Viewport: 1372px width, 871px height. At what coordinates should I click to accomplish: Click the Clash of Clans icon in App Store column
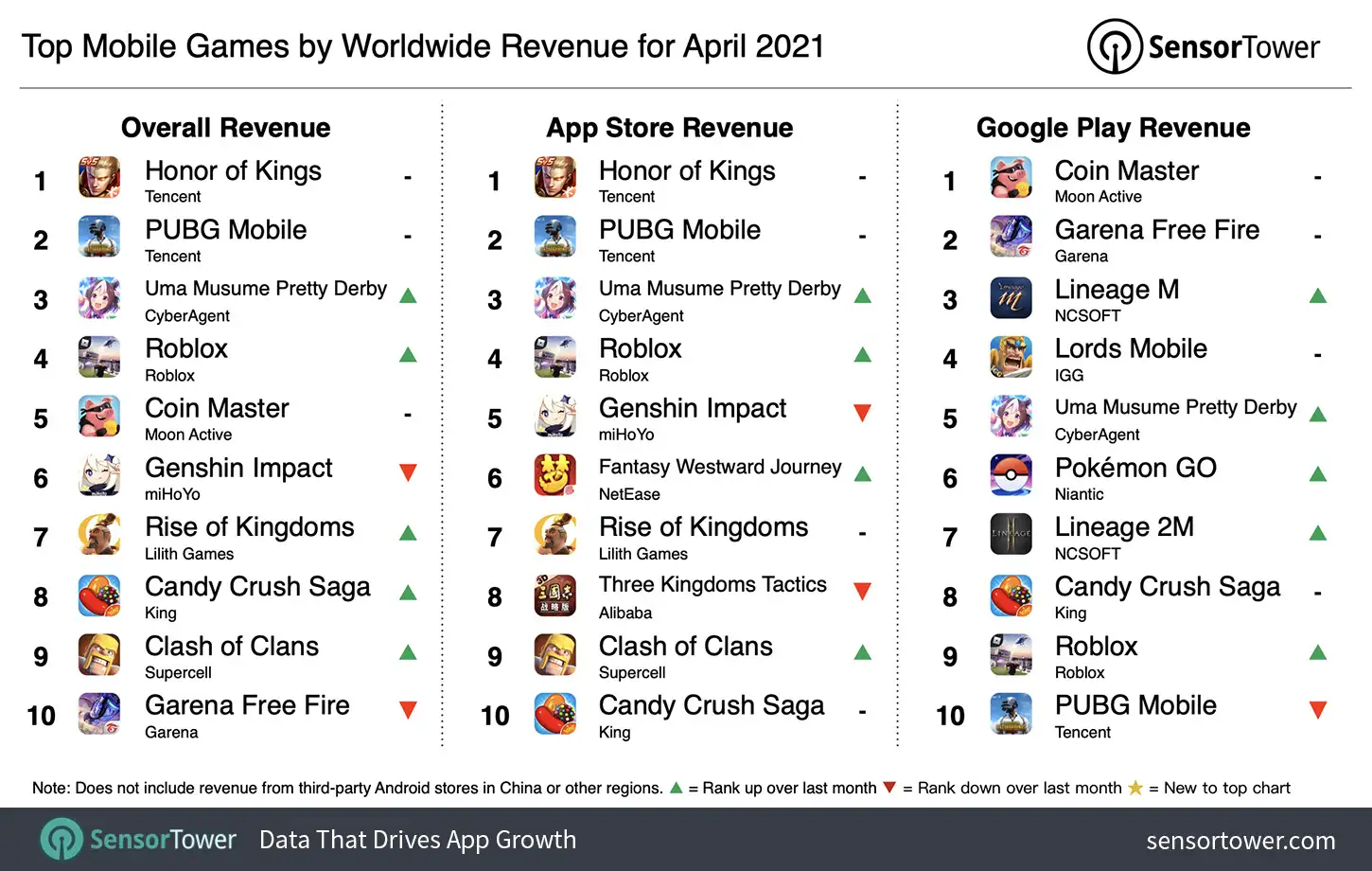pos(555,655)
